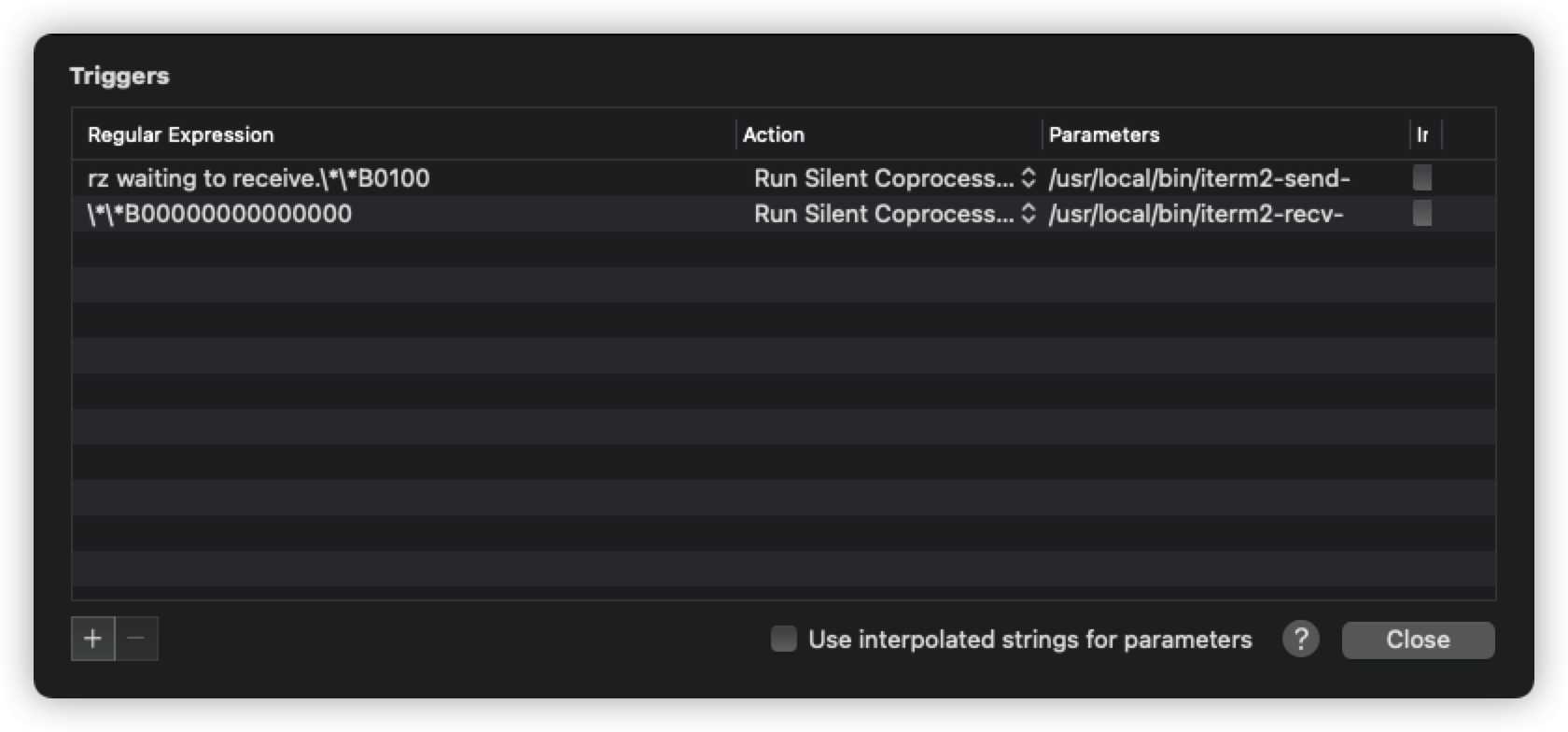Close the Triggers dialog
The image size is (1568, 732).
pos(1417,640)
